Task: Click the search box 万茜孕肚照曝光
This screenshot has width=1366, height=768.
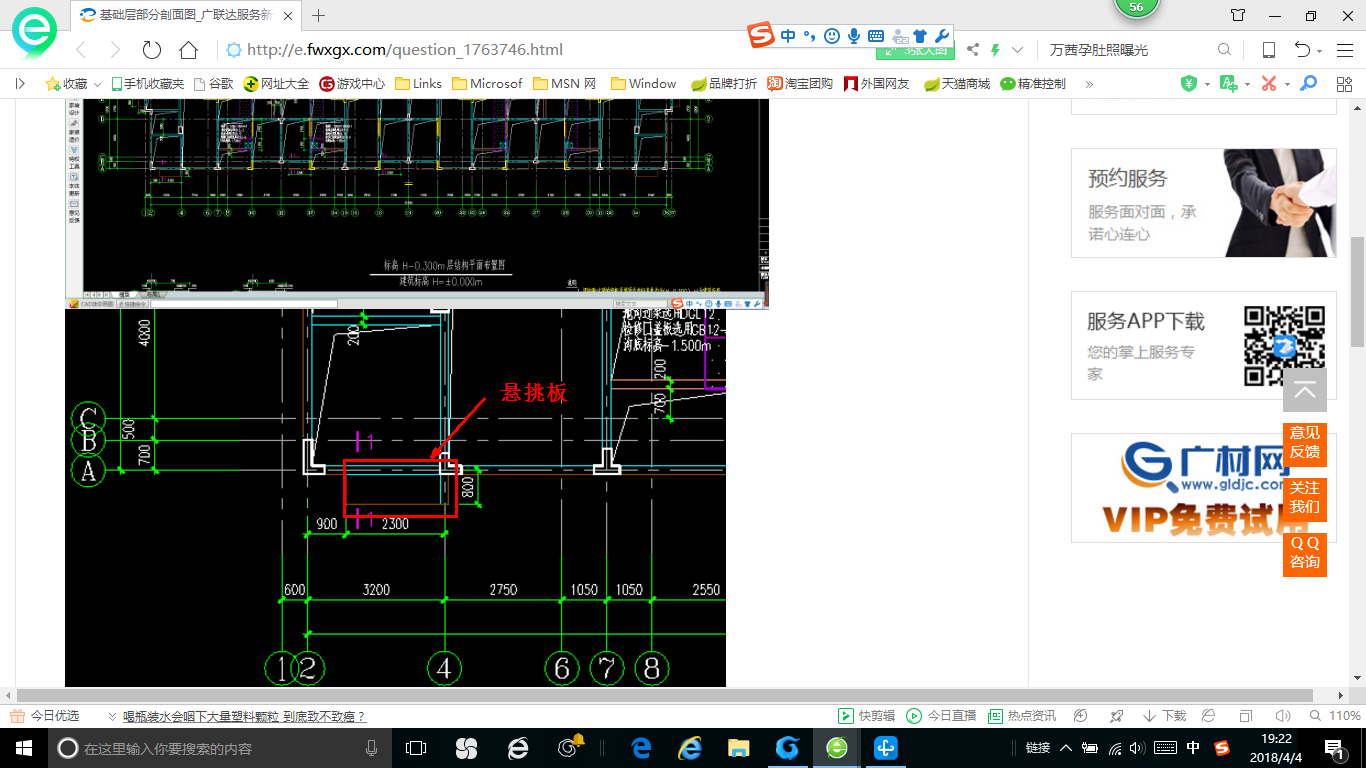Action: pyautogui.click(x=1099, y=50)
